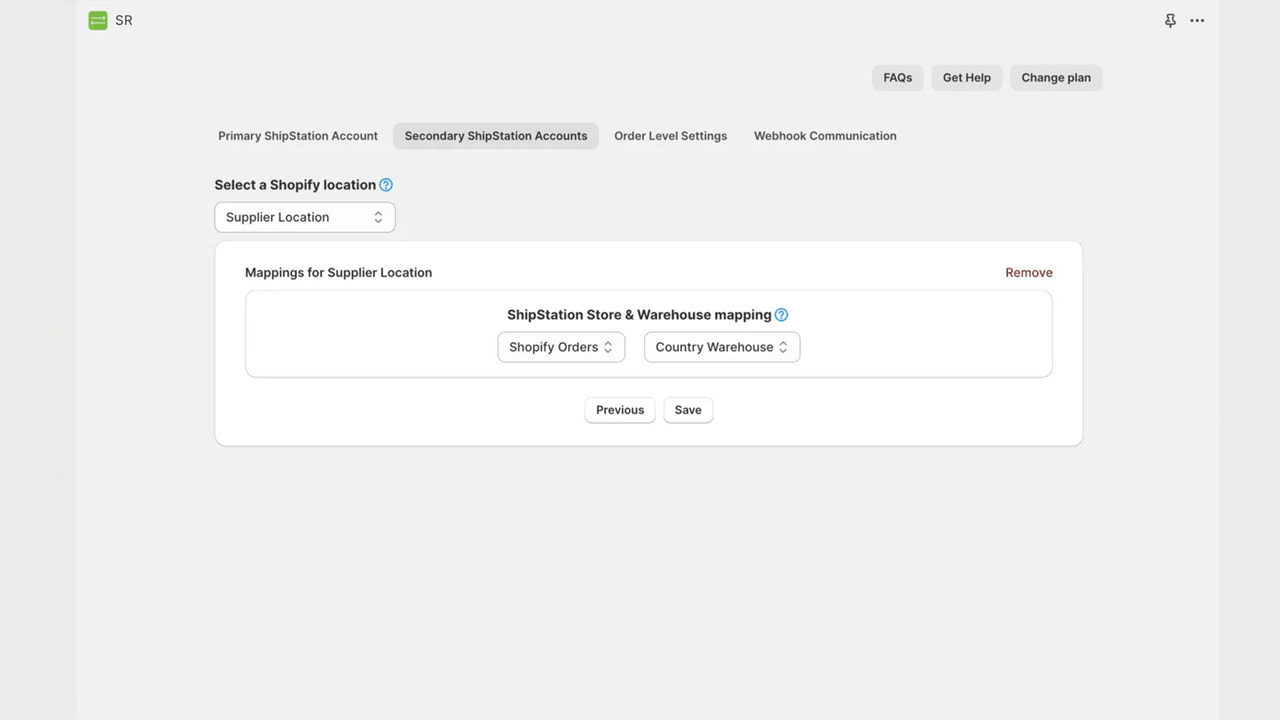
Task: Expand the Shopify Orders store dropdown
Action: tap(561, 347)
